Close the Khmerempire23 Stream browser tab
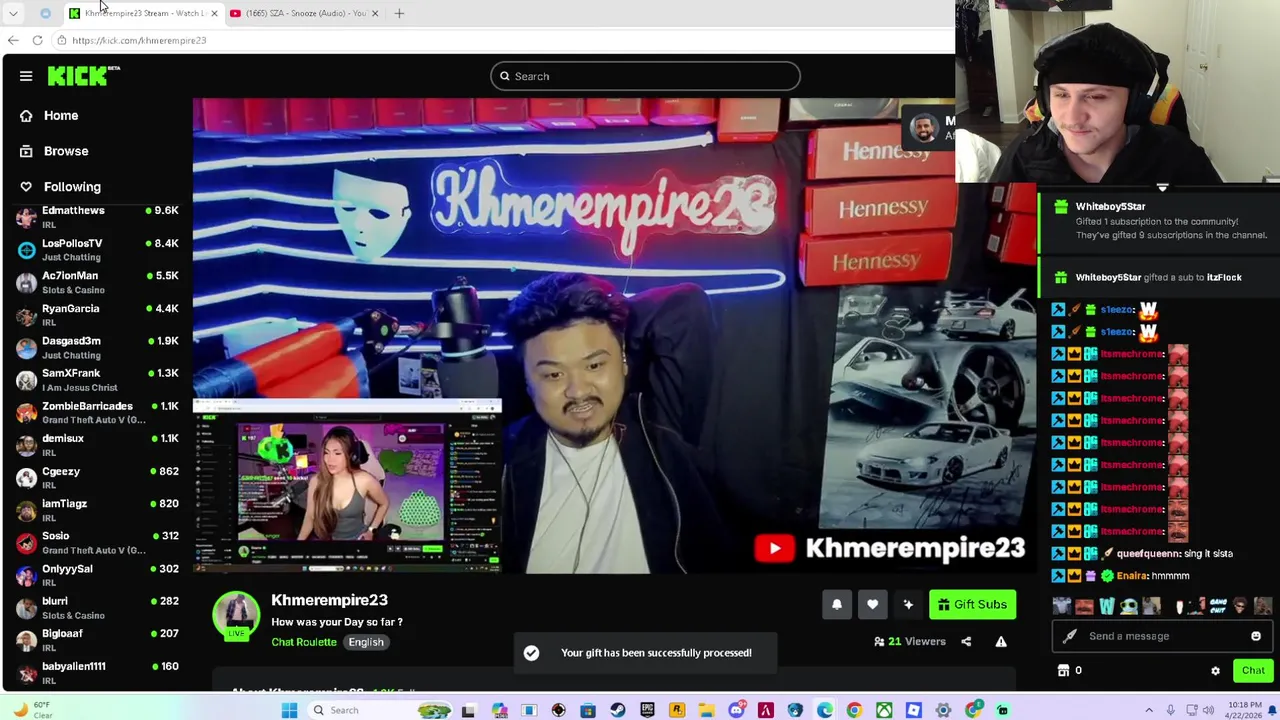The width and height of the screenshot is (1280, 720). (214, 13)
